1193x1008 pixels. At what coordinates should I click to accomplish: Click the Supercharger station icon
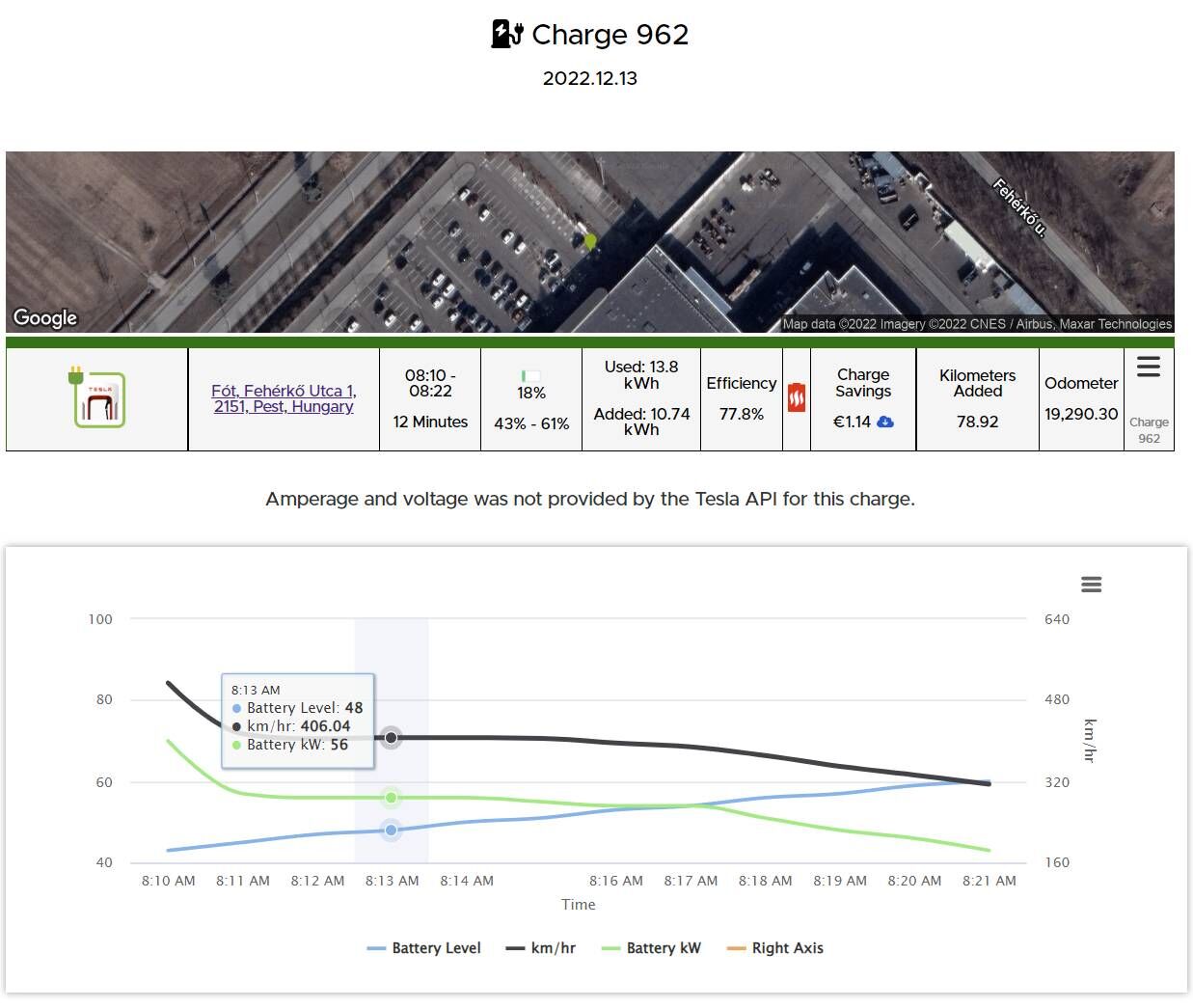97,397
